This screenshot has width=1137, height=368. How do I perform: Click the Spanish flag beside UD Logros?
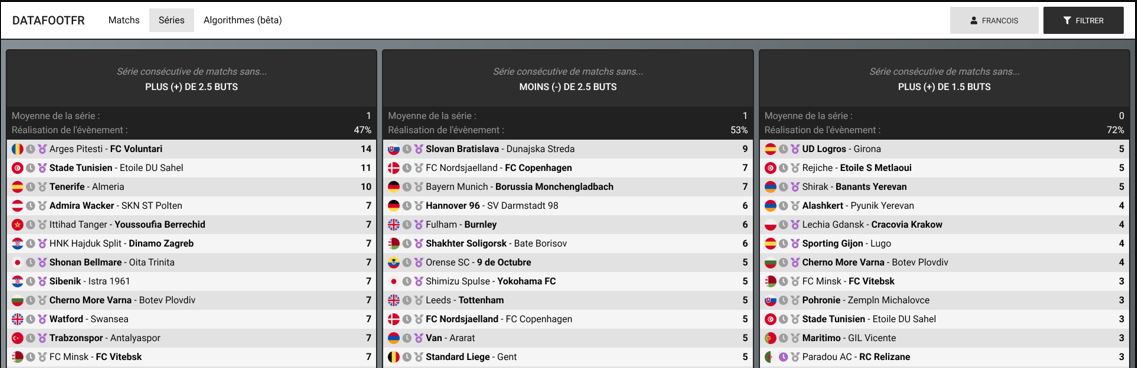[771, 149]
